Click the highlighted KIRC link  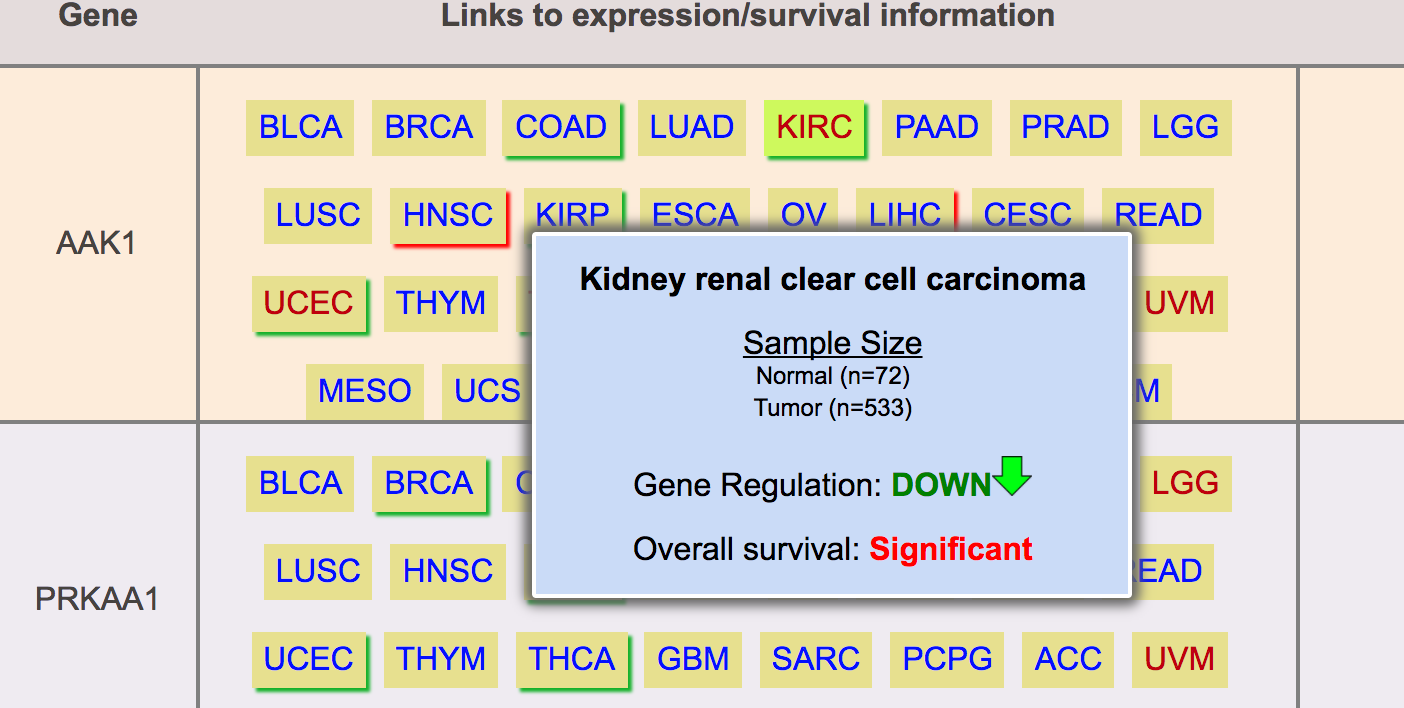click(814, 127)
